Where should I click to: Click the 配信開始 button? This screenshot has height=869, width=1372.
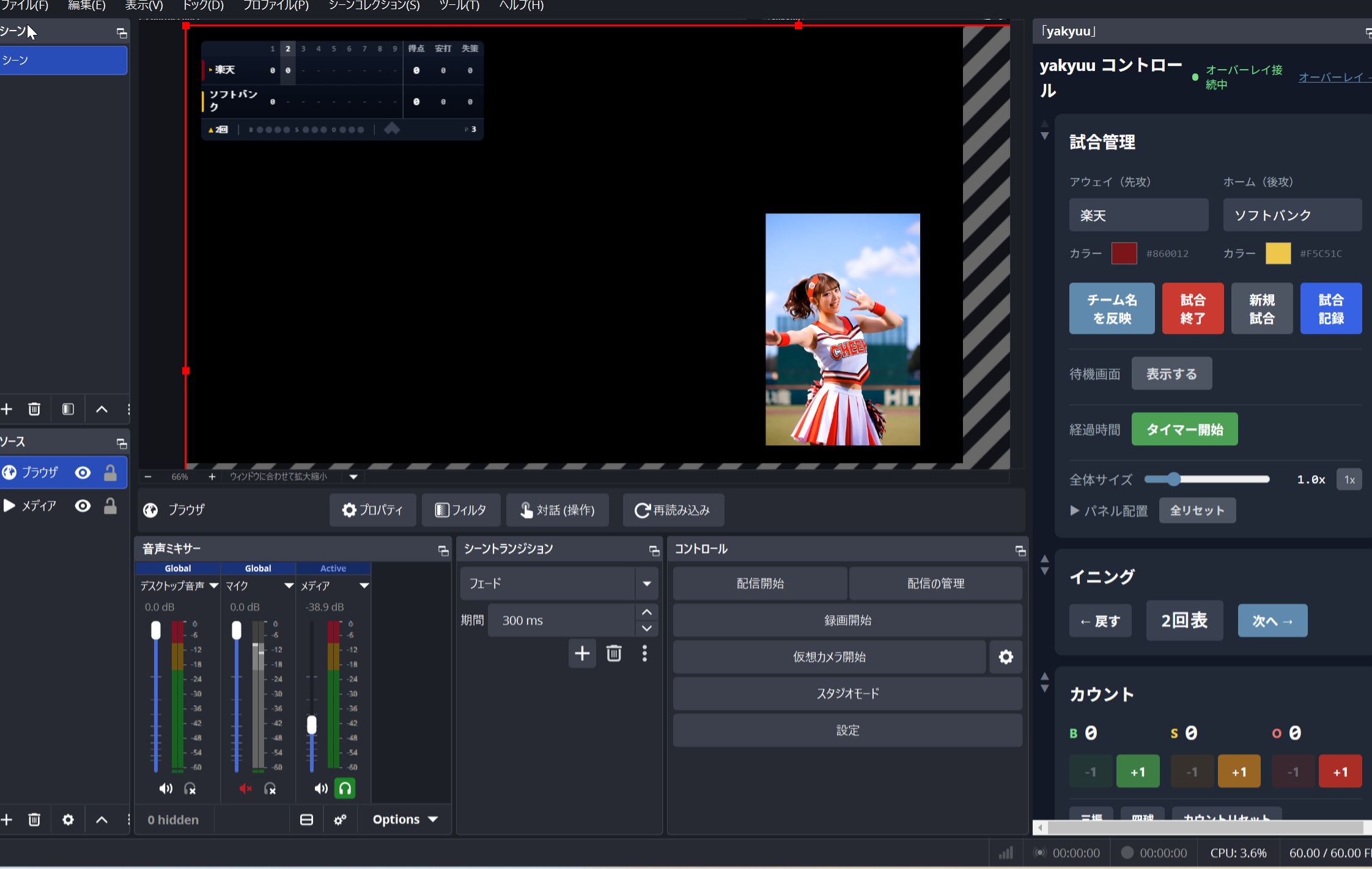[760, 583]
